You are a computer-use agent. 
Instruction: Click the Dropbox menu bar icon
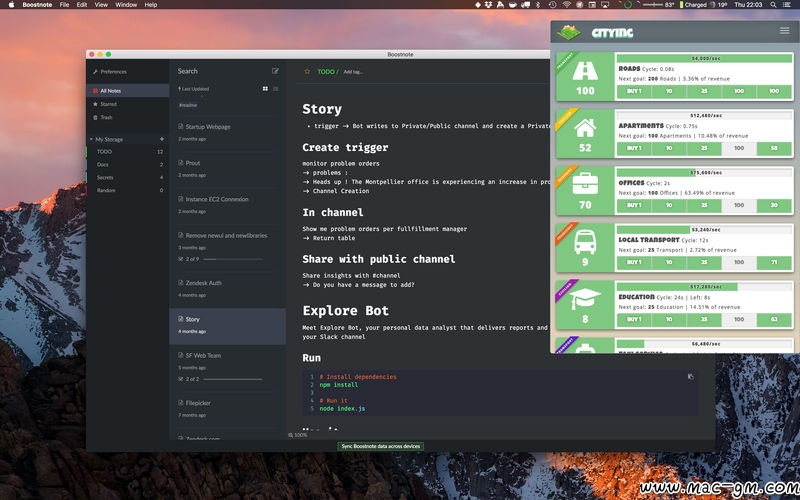[489, 5]
